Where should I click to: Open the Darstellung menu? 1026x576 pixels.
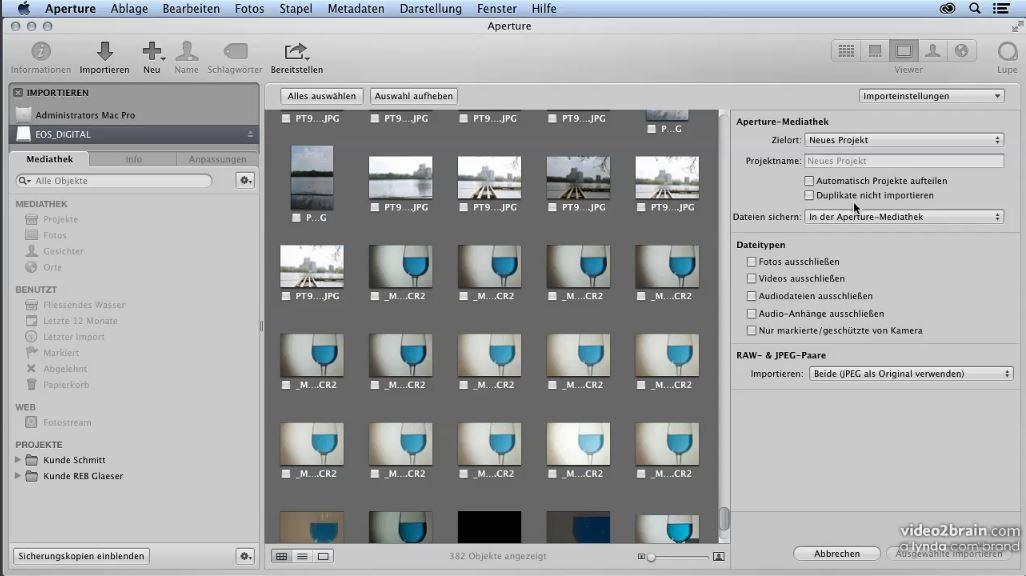[x=431, y=9]
